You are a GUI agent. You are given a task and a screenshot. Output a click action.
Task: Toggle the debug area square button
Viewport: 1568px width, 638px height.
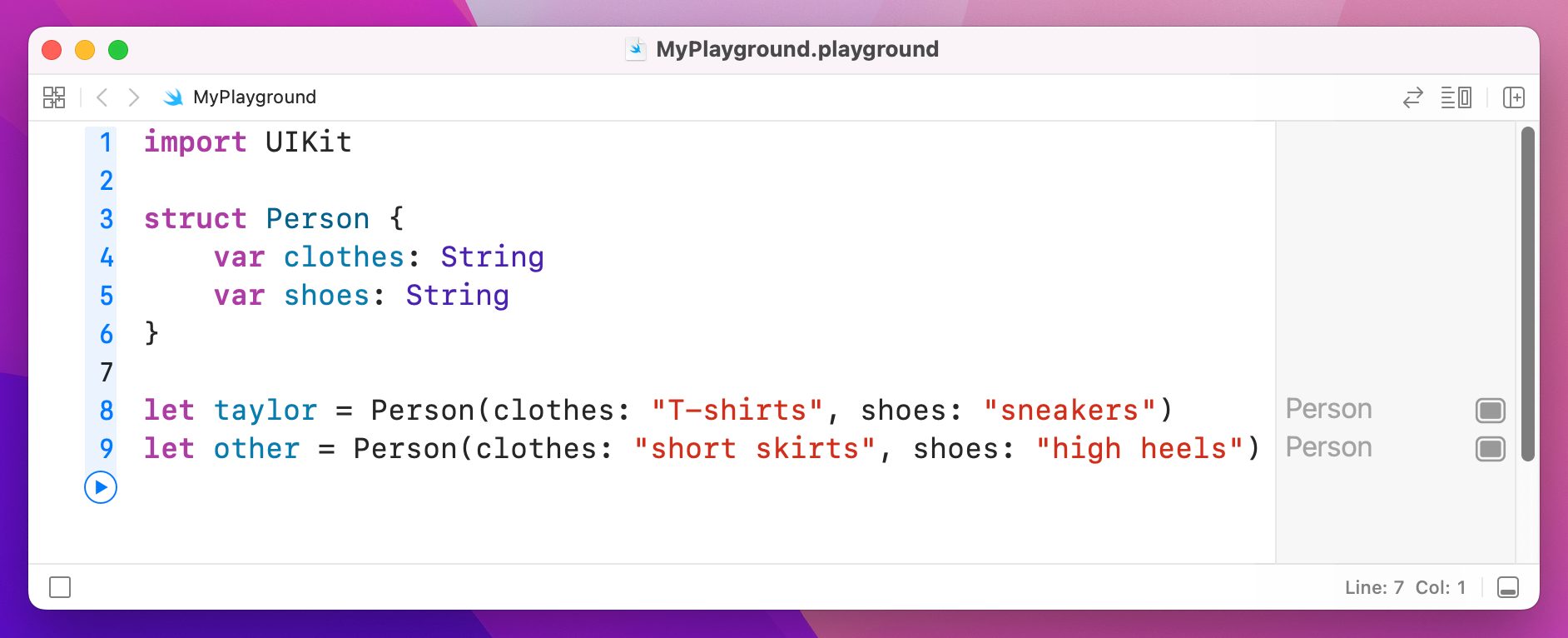(60, 587)
